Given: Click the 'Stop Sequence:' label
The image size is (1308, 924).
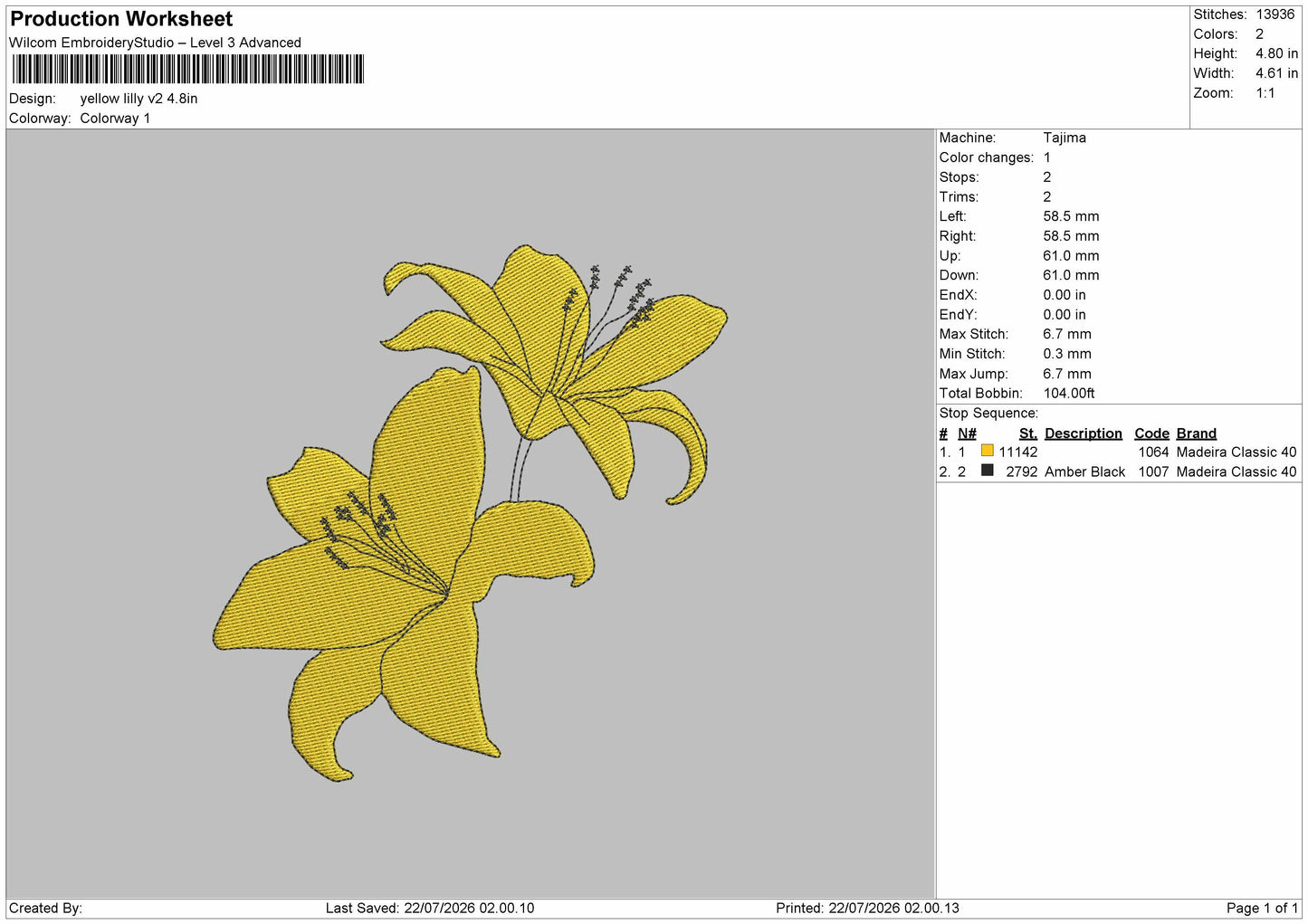Looking at the screenshot, I should coord(988,414).
